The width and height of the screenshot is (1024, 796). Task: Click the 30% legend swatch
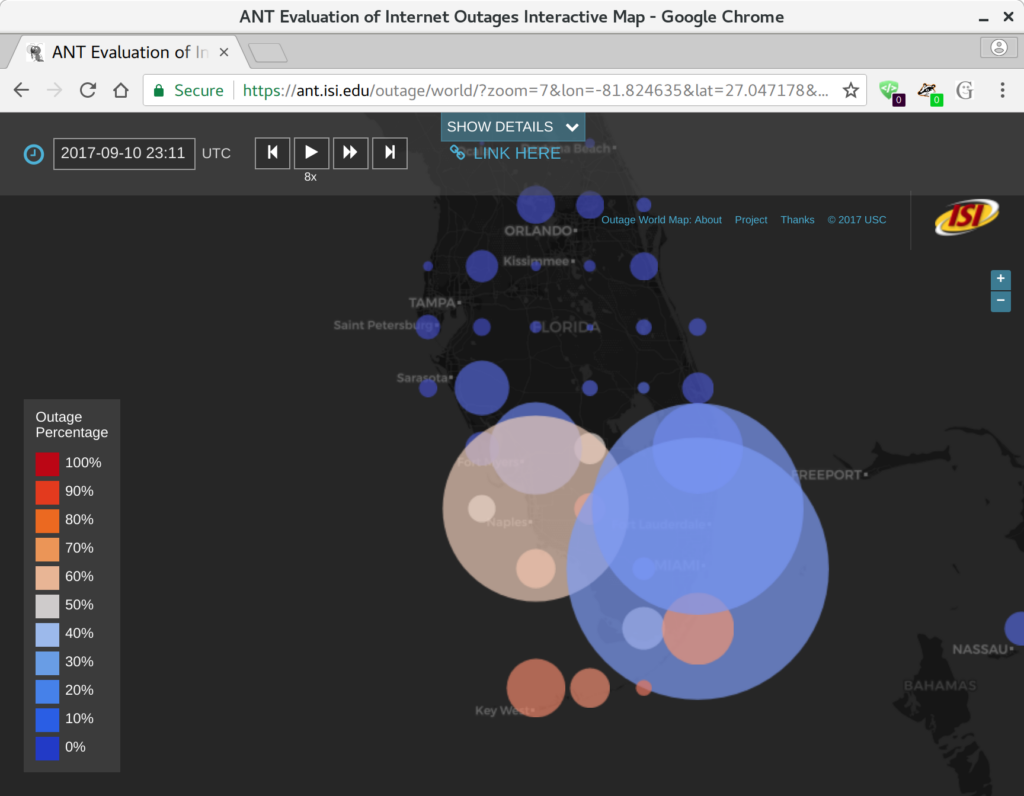47,663
